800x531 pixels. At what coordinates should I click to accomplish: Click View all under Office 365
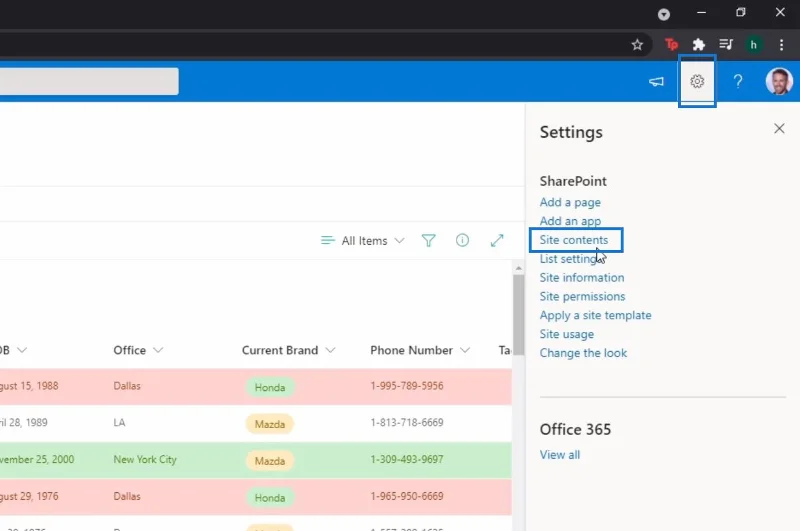pyautogui.click(x=560, y=454)
